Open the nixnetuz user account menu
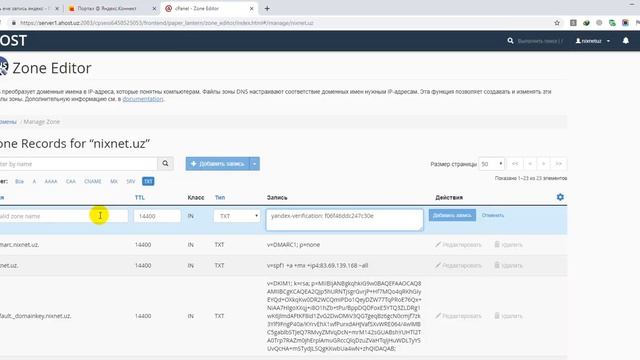 (x=593, y=41)
